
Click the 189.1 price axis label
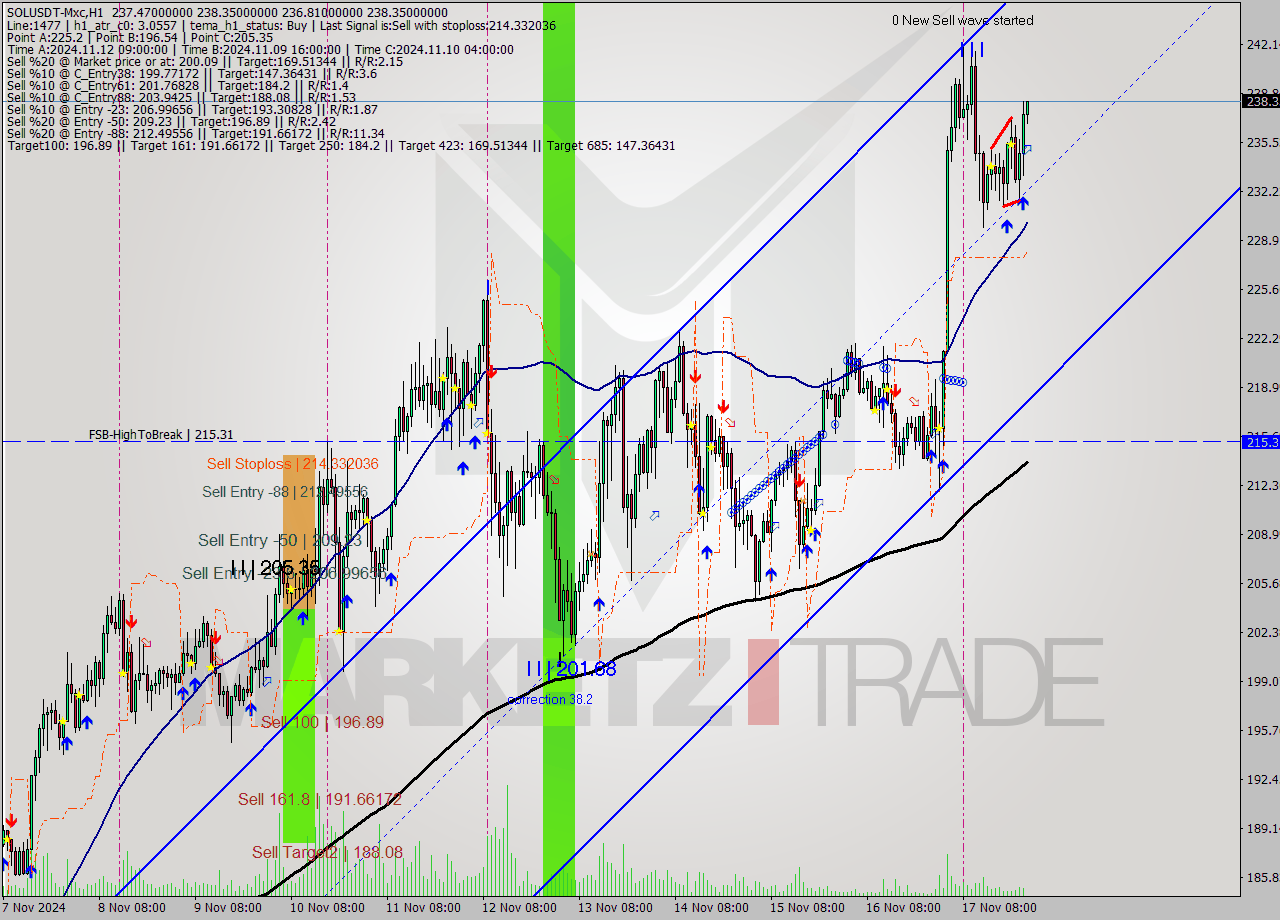coord(1262,828)
